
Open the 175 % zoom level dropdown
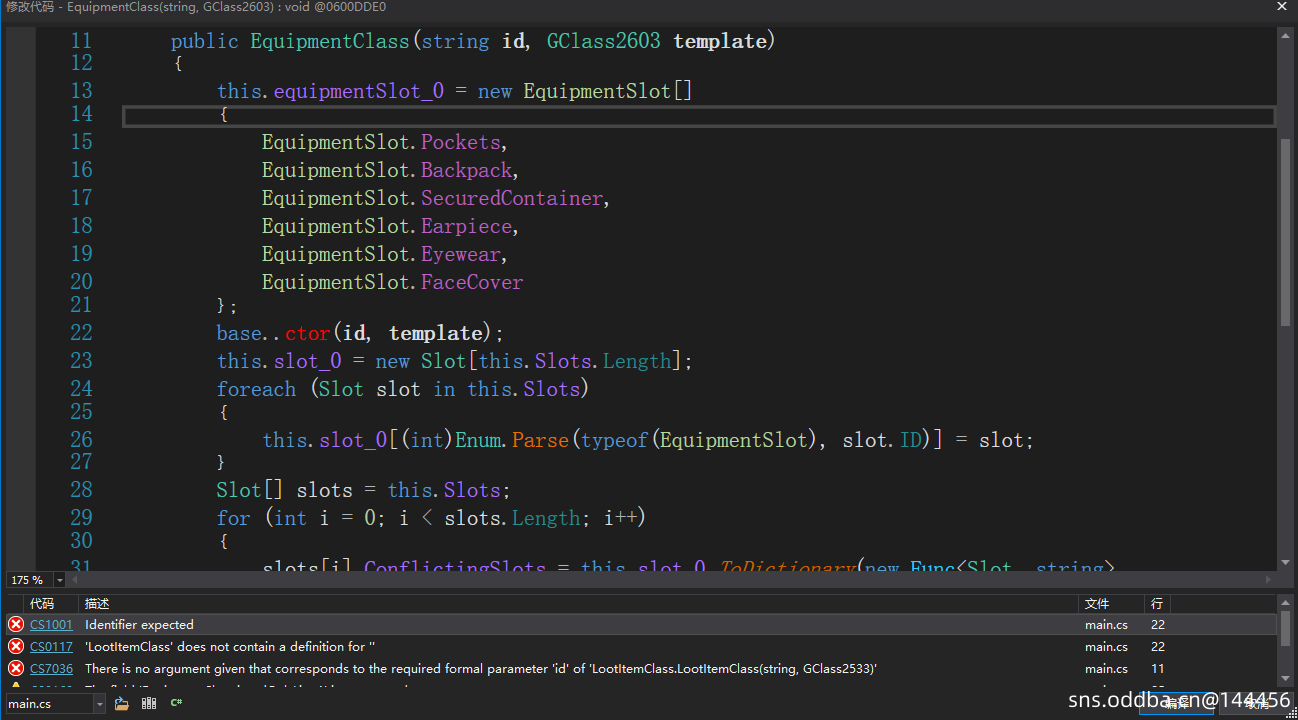(59, 580)
